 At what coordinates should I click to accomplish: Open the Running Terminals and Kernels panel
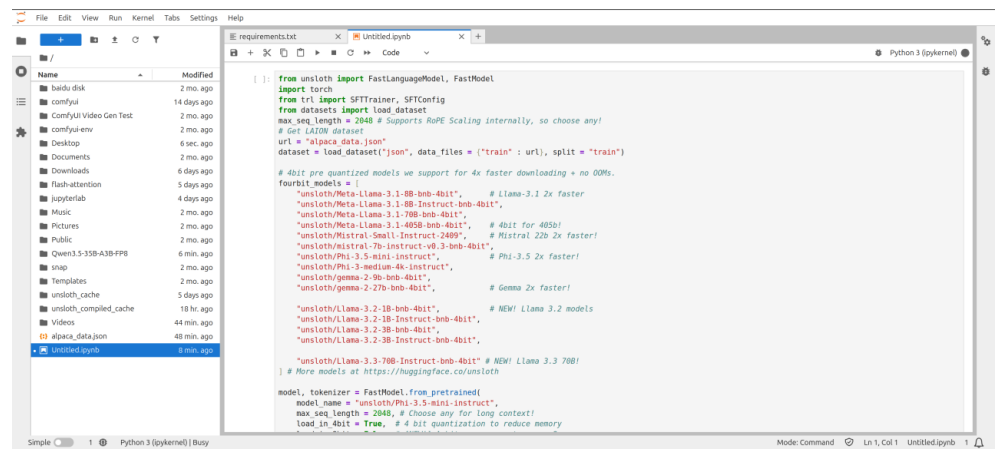tap(21, 71)
